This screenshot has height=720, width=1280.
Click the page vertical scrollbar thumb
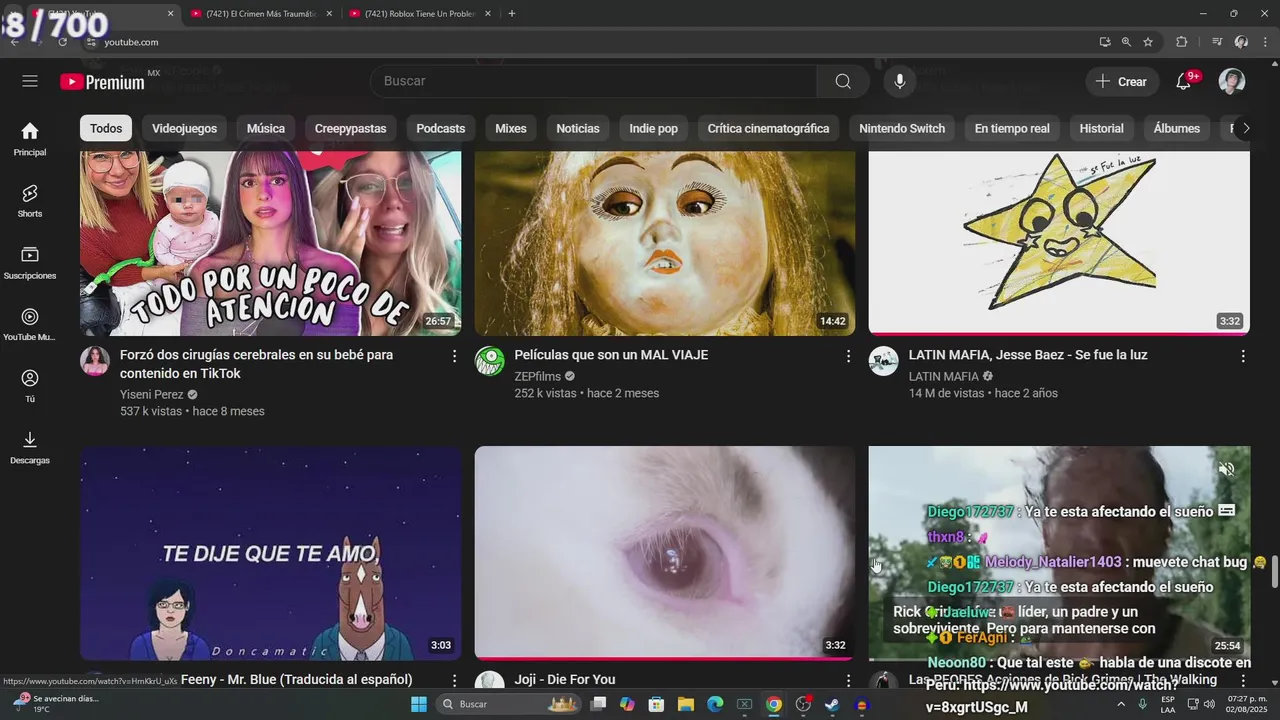[1274, 573]
